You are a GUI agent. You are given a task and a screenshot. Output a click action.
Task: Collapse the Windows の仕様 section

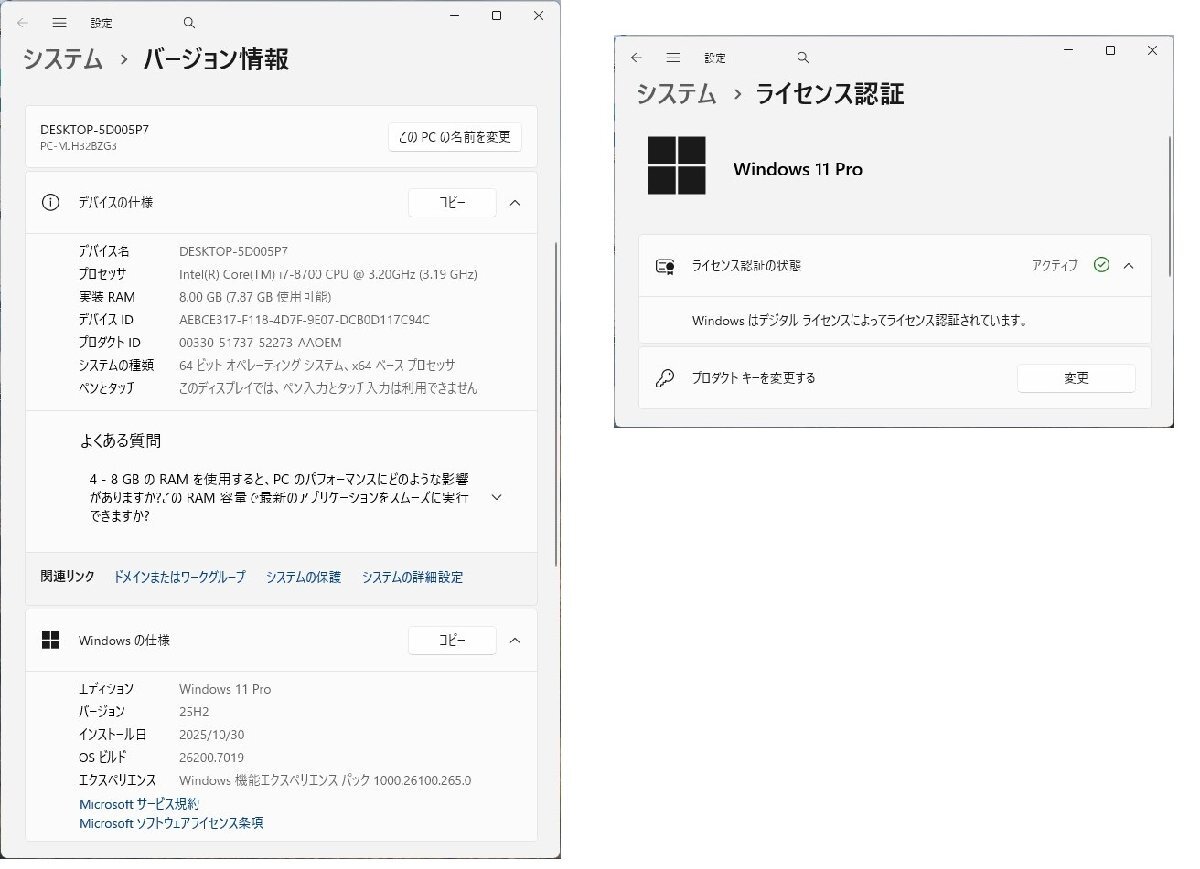pyautogui.click(x=515, y=640)
